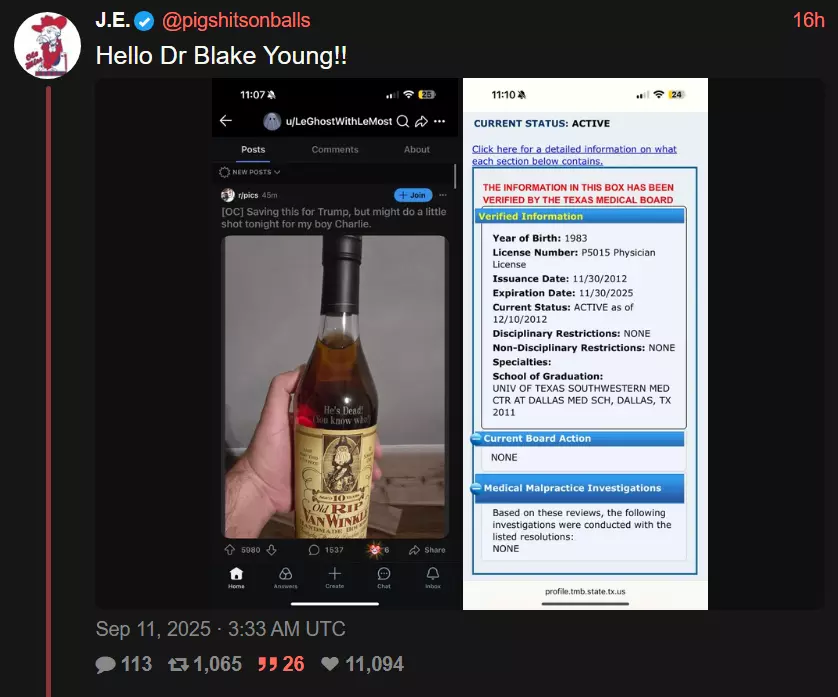
Task: Click the reply bubble icon with 113
Action: pos(105,664)
